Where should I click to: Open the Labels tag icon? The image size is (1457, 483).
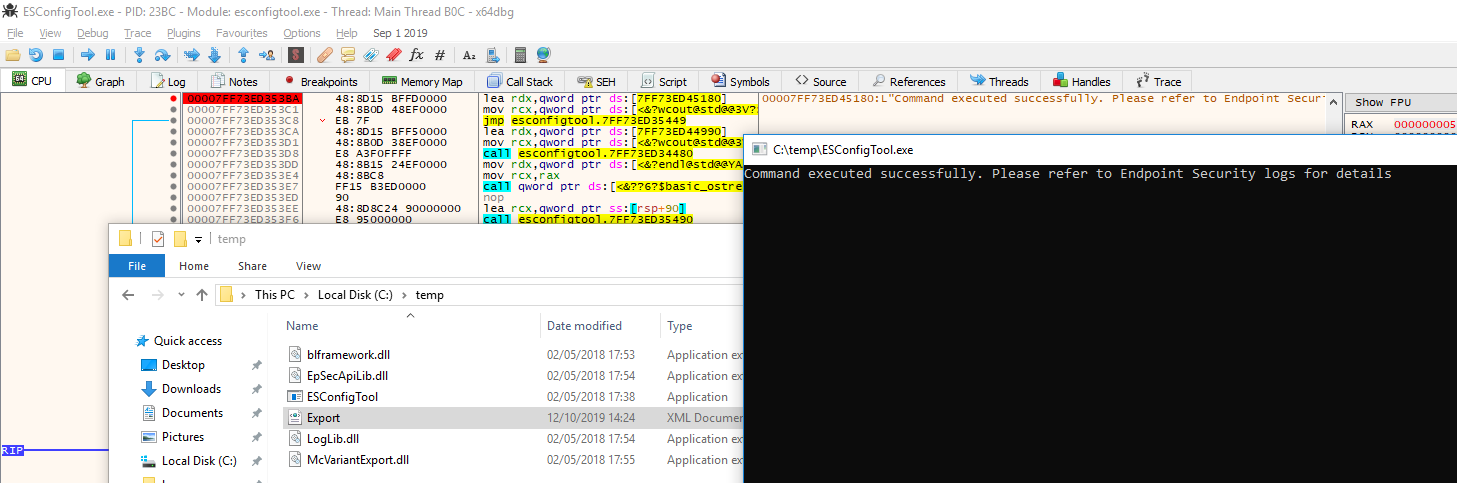(x=371, y=55)
